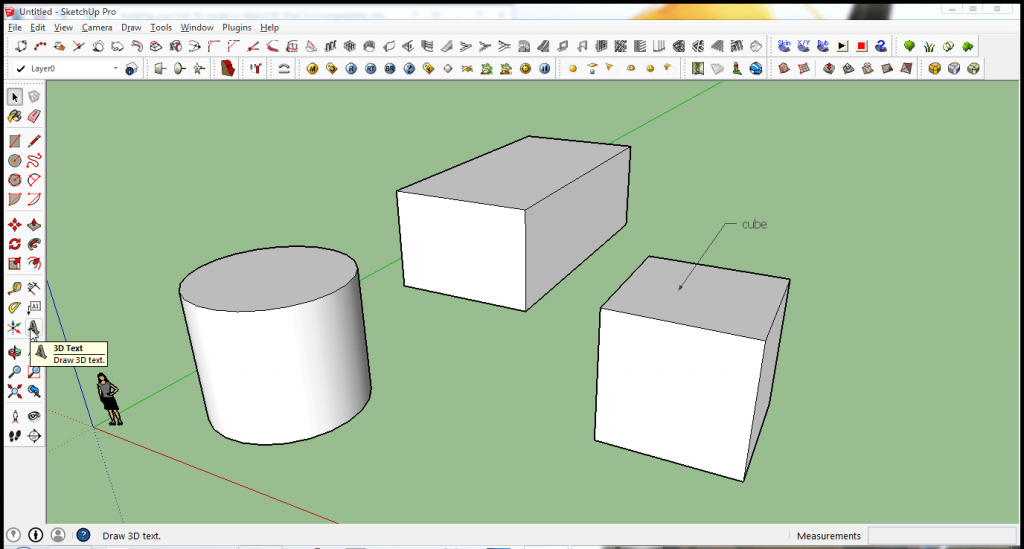Select the arrow Select tool
Image resolution: width=1024 pixels, height=549 pixels.
[x=14, y=97]
